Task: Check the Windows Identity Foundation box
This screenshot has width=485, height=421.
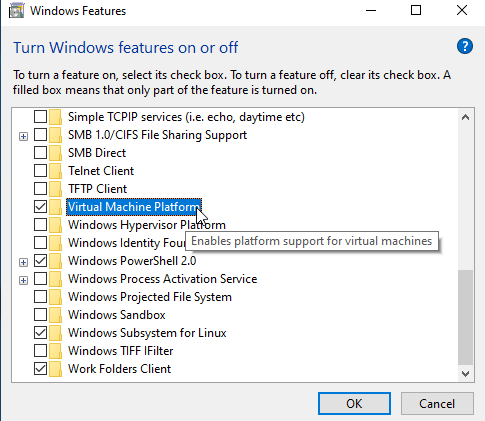Action: [x=40, y=243]
